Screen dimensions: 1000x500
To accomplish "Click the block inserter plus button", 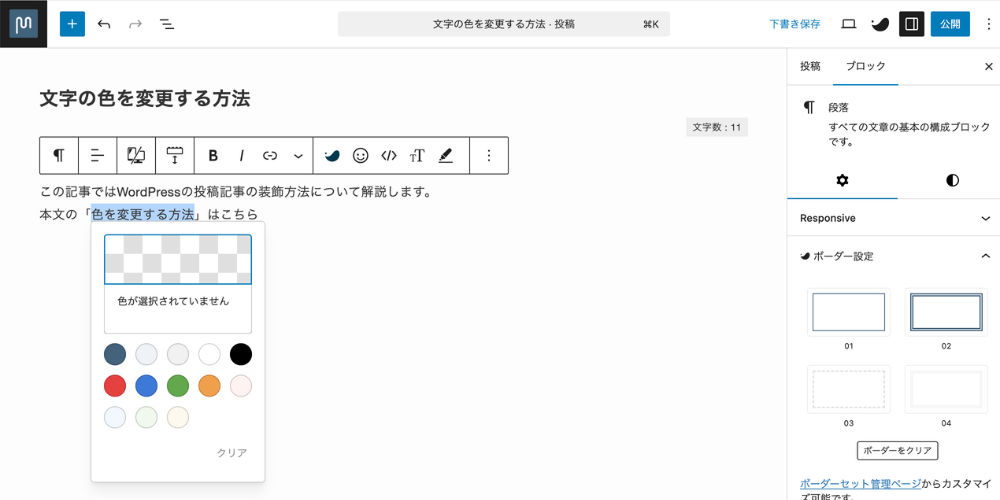I will click(72, 24).
